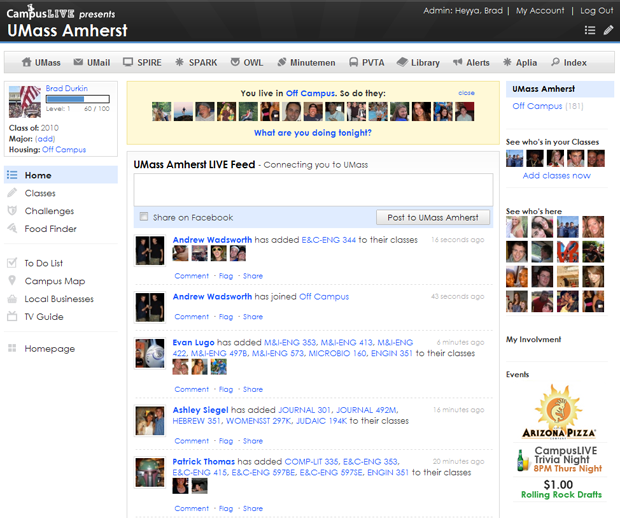Open the Campus Map

[x=54, y=281]
